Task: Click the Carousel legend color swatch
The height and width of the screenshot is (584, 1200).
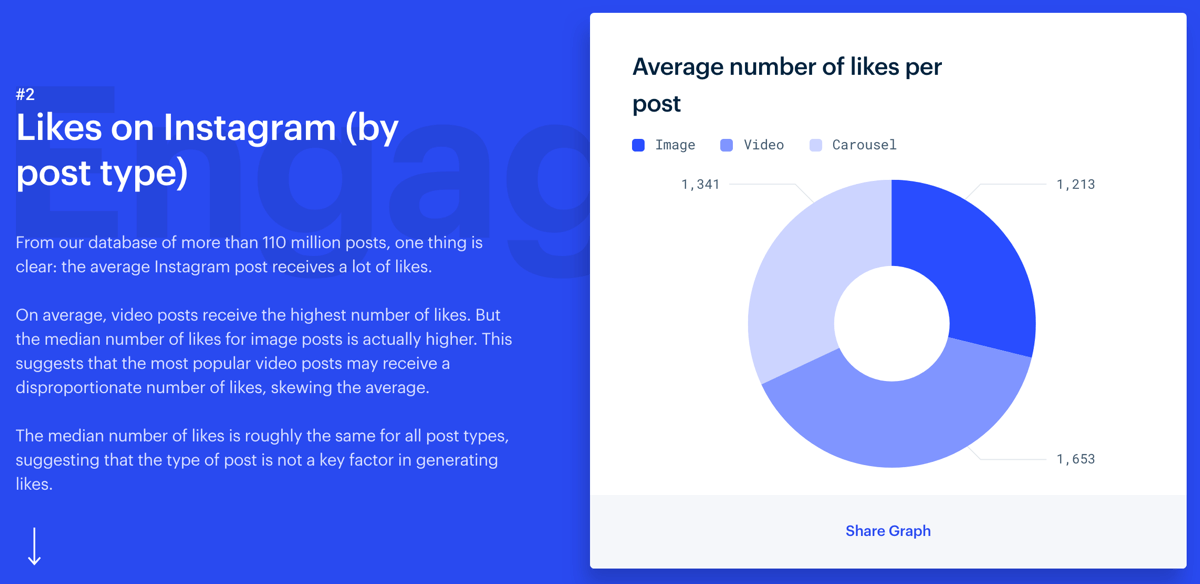Action: [x=816, y=144]
